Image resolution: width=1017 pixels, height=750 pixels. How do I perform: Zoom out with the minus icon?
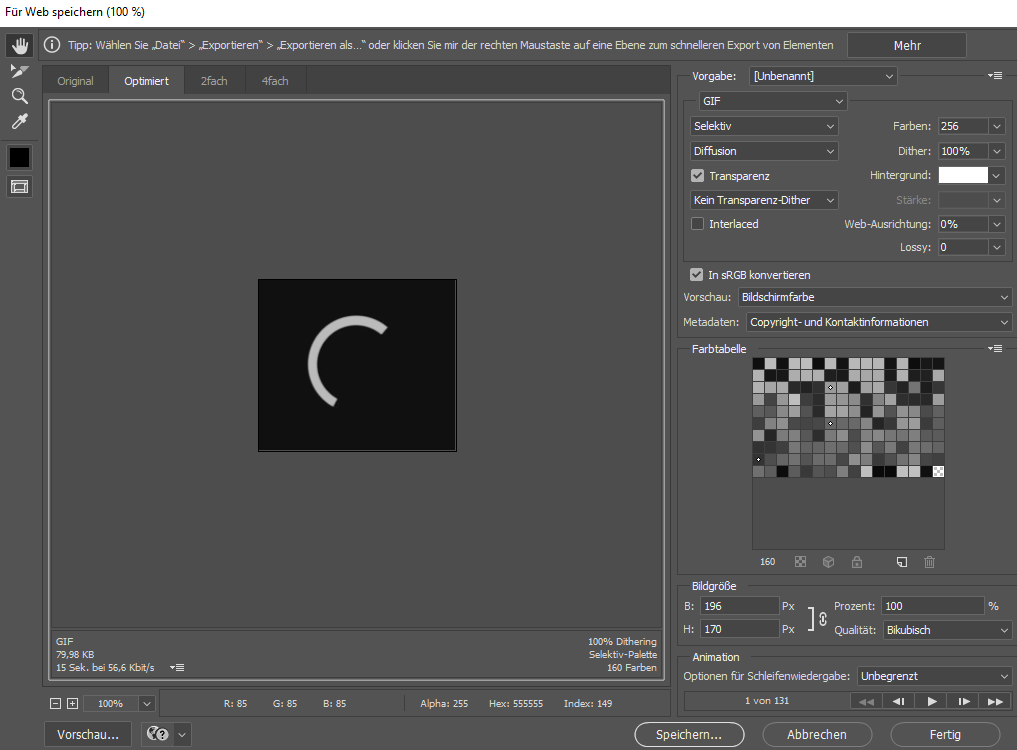56,703
